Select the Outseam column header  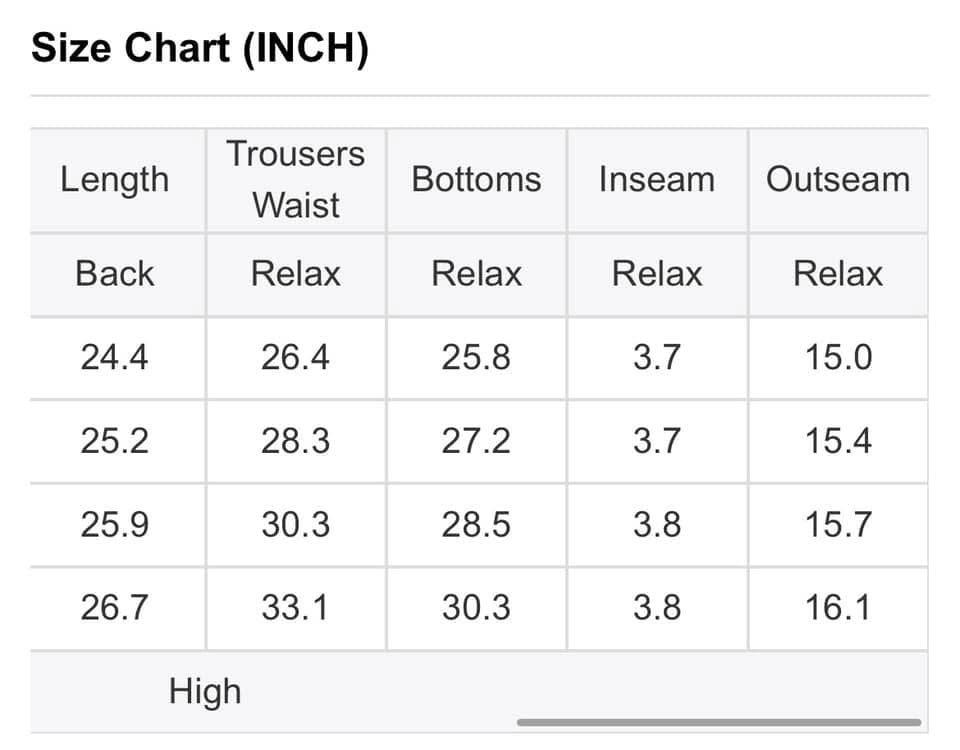tap(838, 180)
